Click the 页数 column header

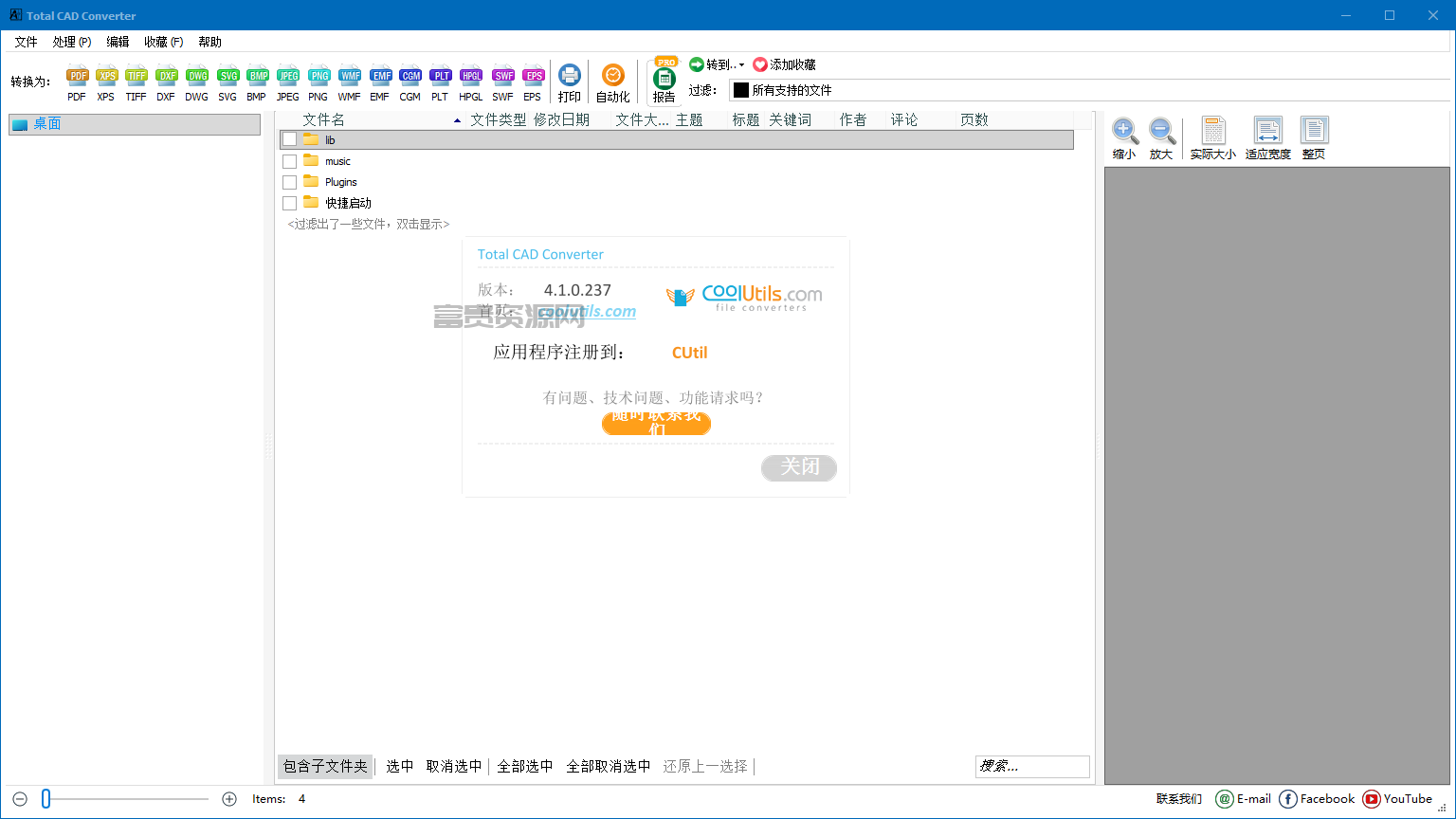pos(974,119)
